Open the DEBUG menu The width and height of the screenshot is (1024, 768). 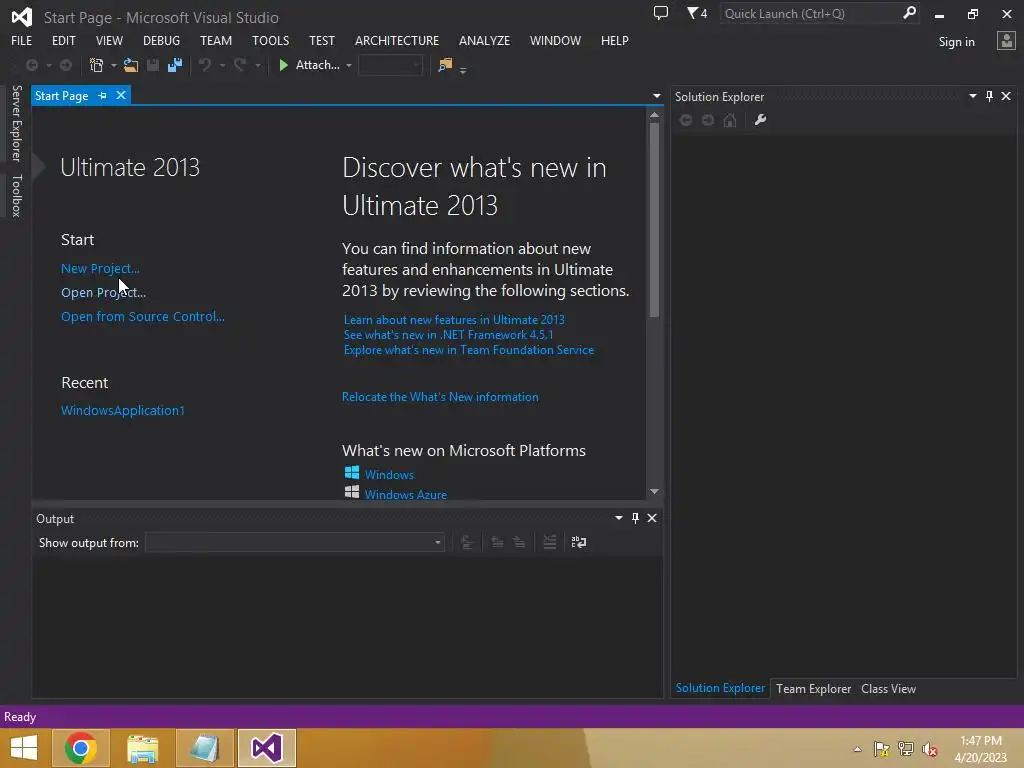coord(161,40)
